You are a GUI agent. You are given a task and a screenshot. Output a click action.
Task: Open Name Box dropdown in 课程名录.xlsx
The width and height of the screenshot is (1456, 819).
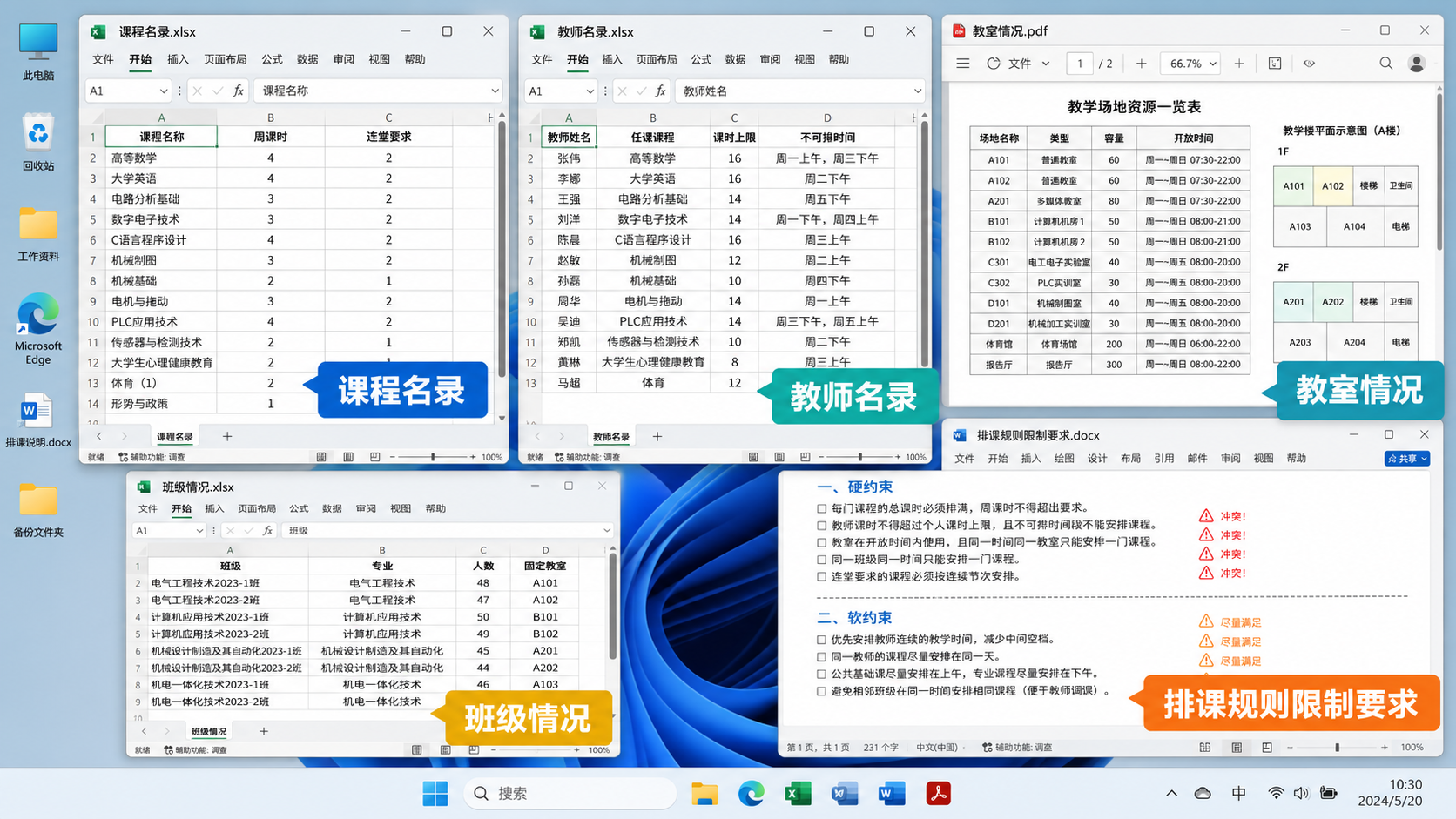click(163, 91)
